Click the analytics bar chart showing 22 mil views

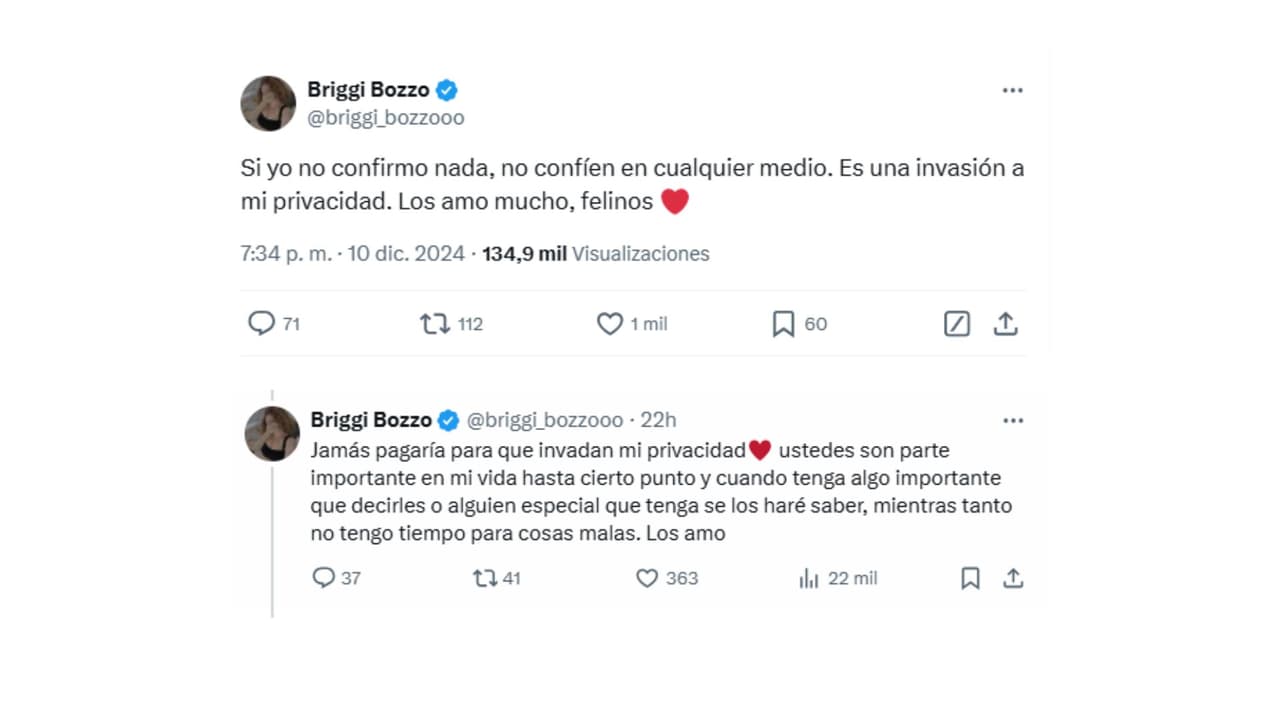pyautogui.click(x=806, y=578)
